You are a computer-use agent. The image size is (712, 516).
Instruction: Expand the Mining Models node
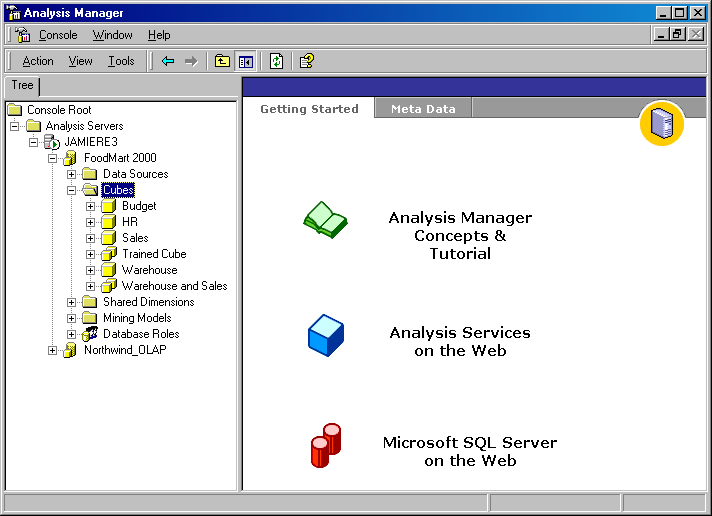pyautogui.click(x=71, y=318)
